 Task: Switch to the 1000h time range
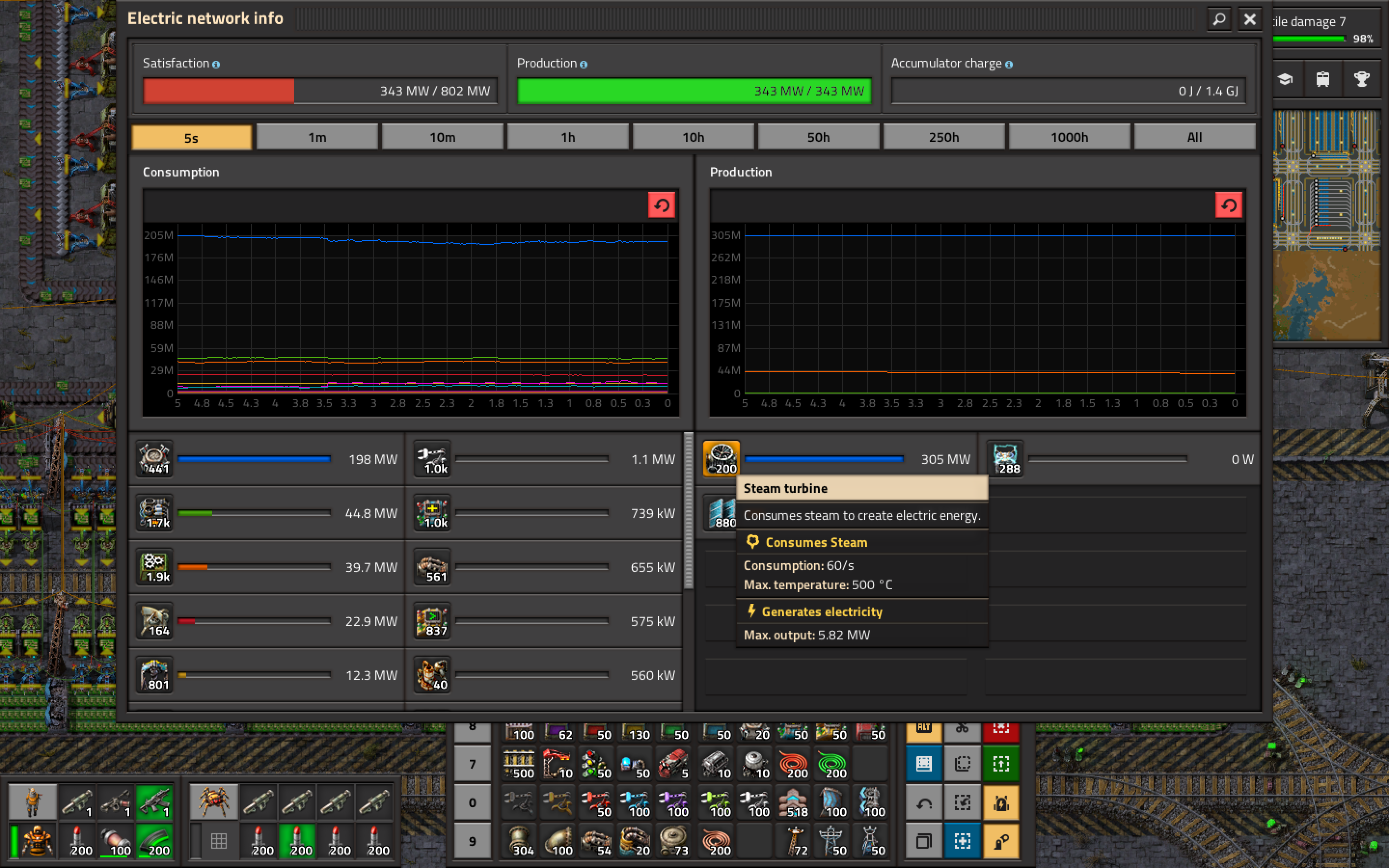[x=1069, y=138]
